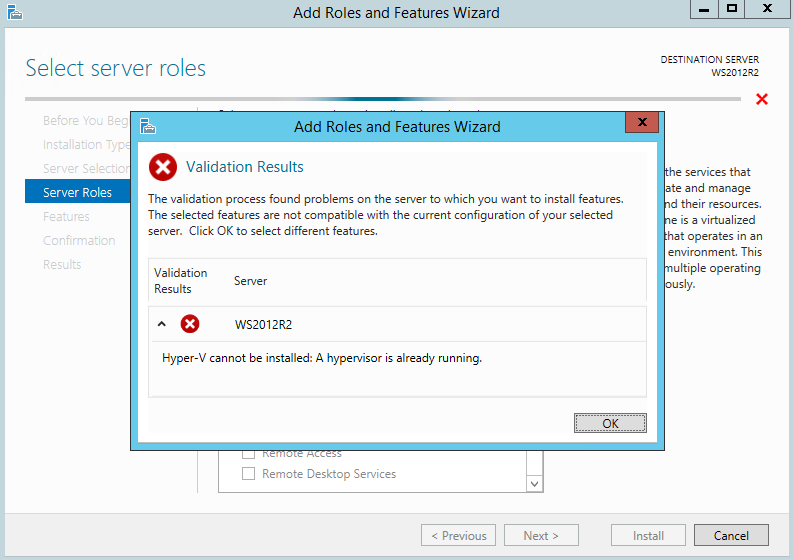This screenshot has width=793, height=559.
Task: Close the main Add Roles and Features window
Action: tap(767, 9)
